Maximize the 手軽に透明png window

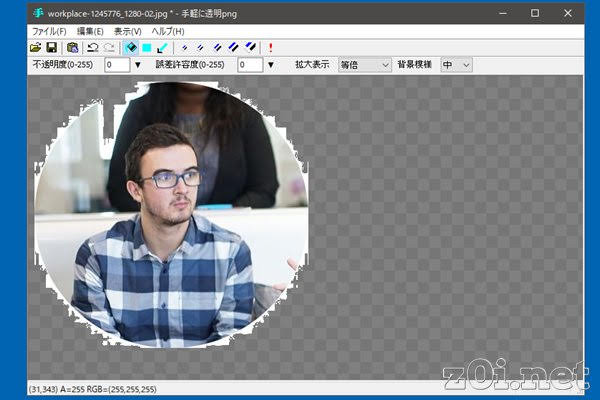click(535, 13)
